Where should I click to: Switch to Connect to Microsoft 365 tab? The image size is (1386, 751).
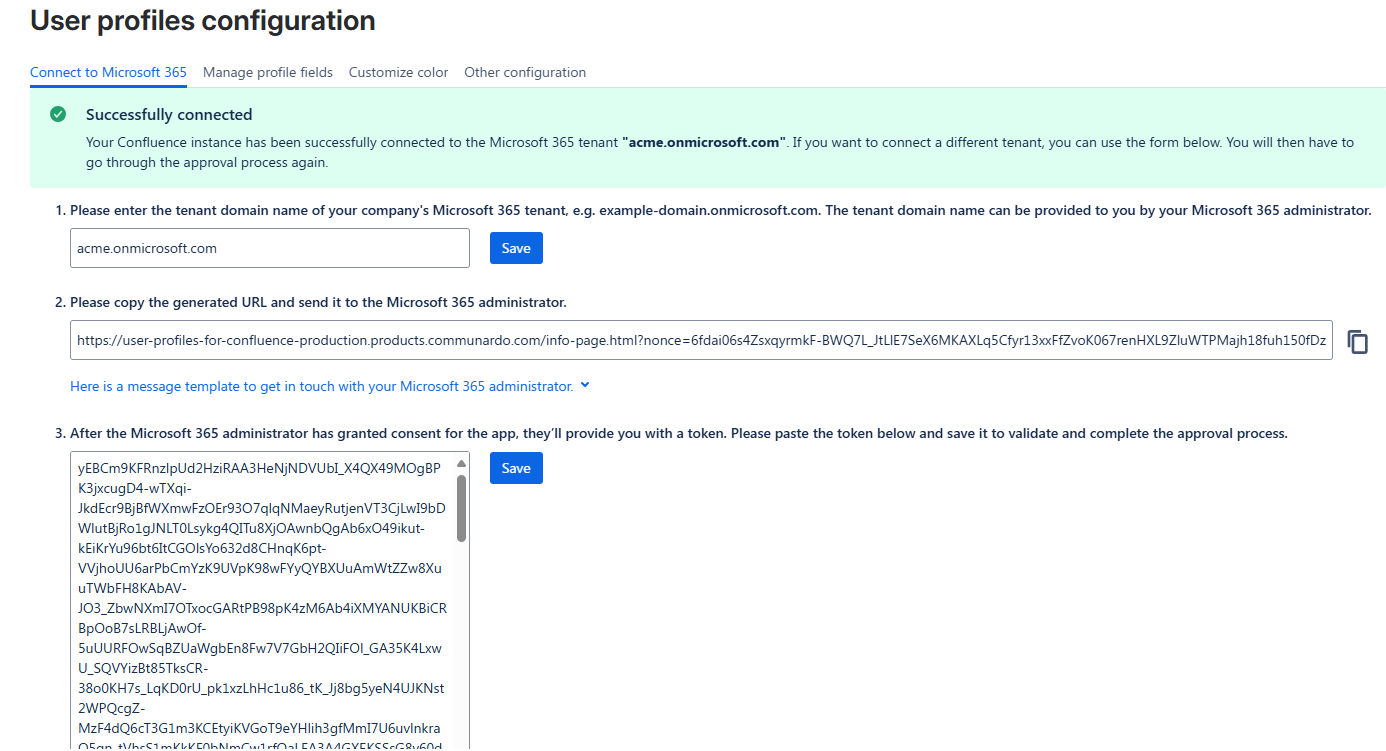point(108,72)
